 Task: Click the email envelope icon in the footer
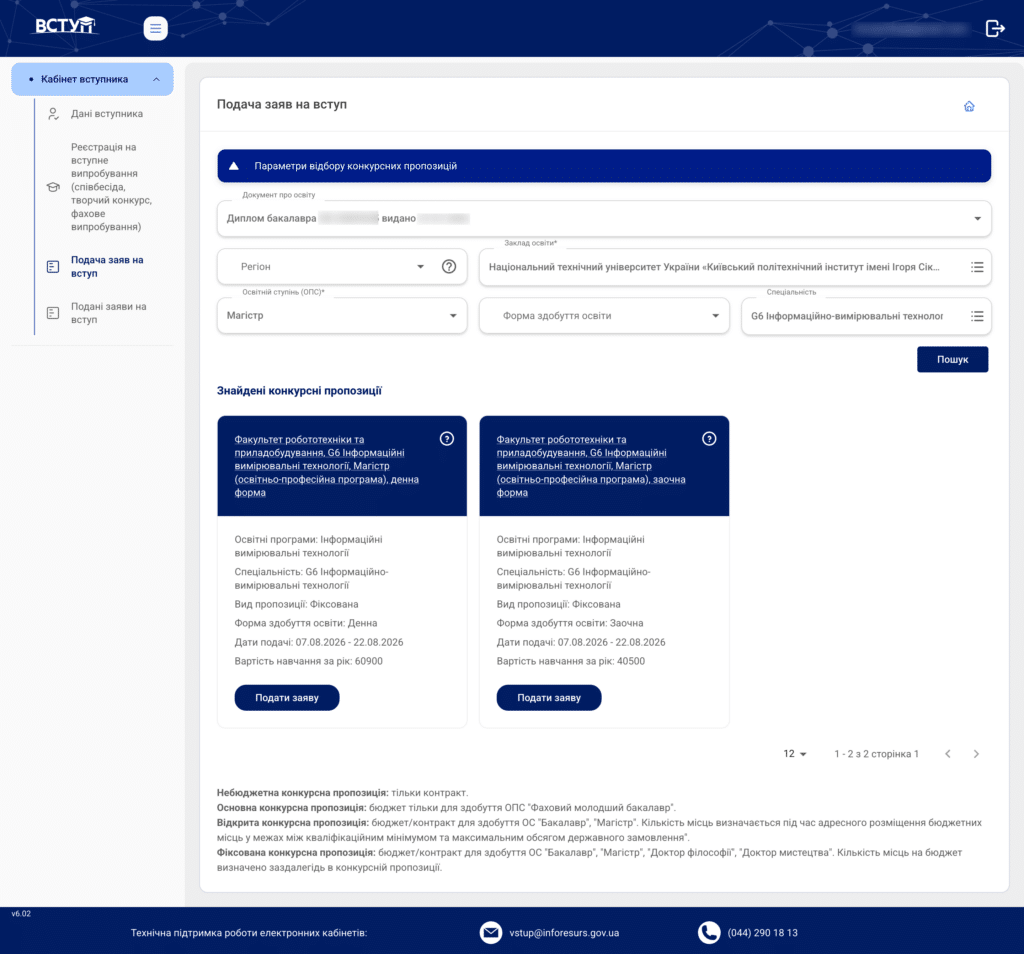pos(490,932)
